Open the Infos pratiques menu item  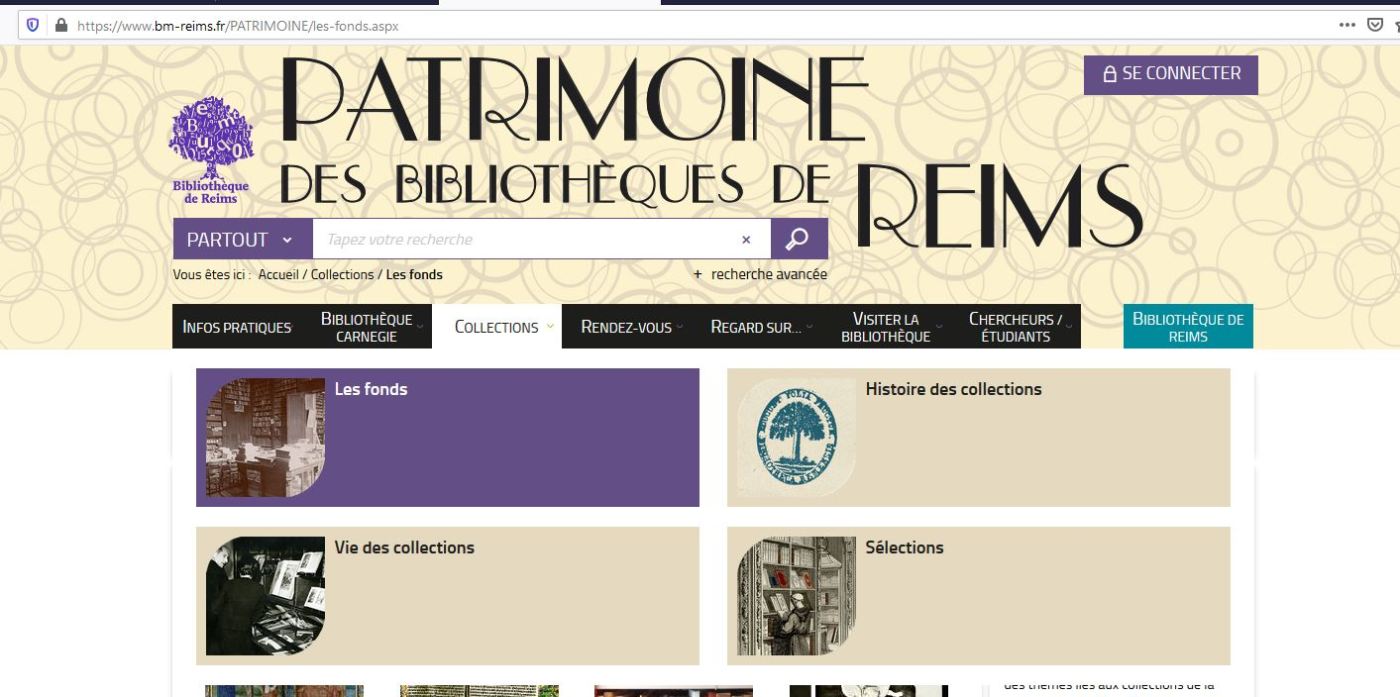(237, 327)
